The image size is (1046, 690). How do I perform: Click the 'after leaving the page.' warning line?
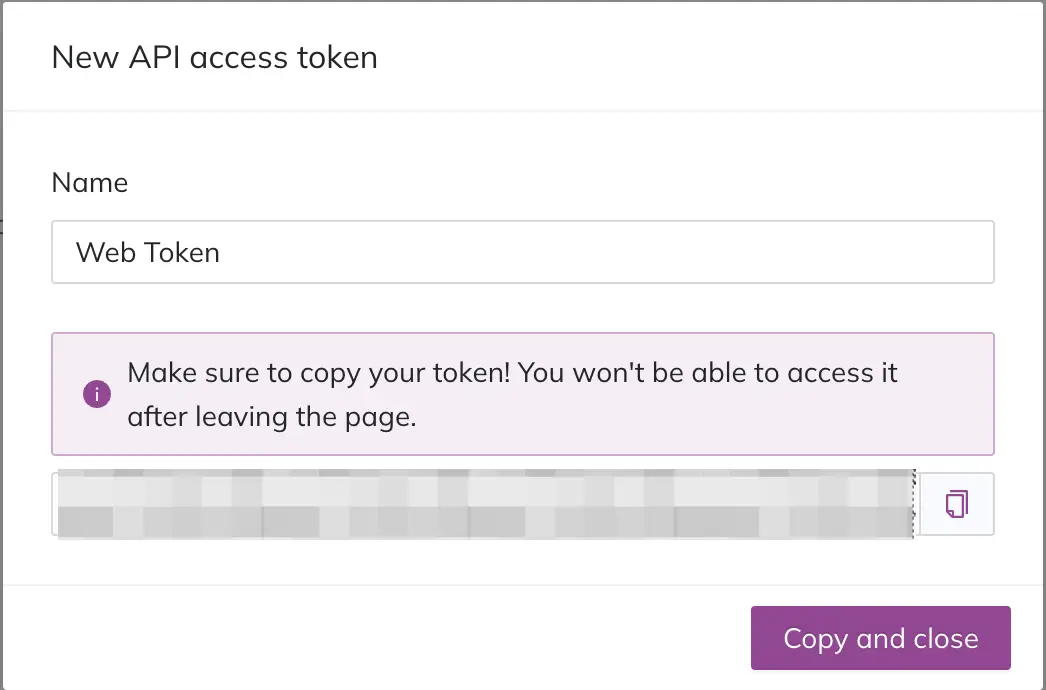coord(272,417)
